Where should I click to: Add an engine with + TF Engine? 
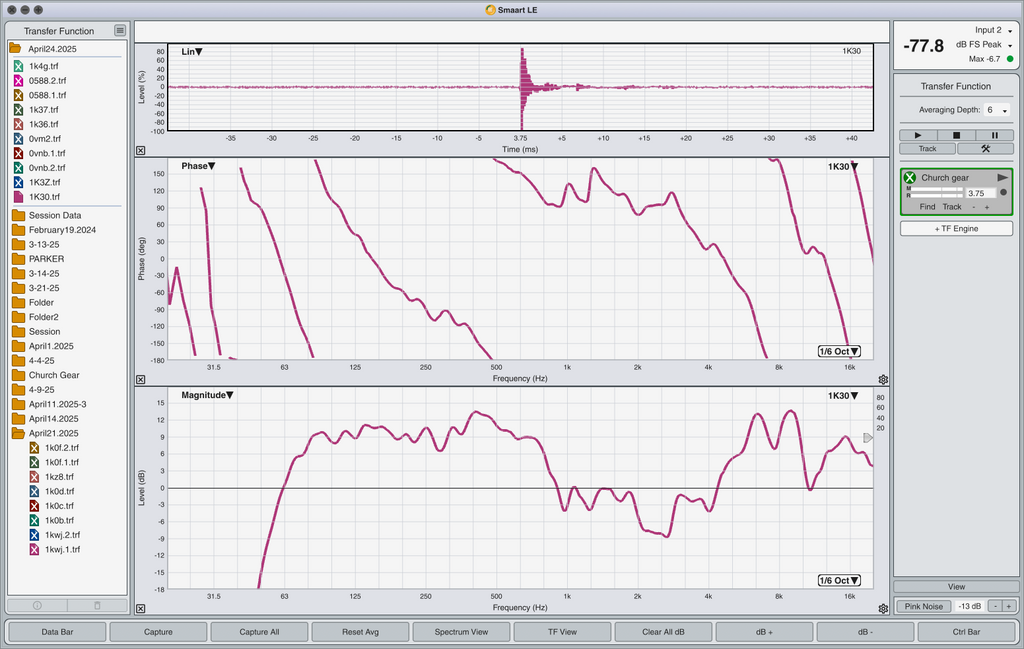point(956,229)
